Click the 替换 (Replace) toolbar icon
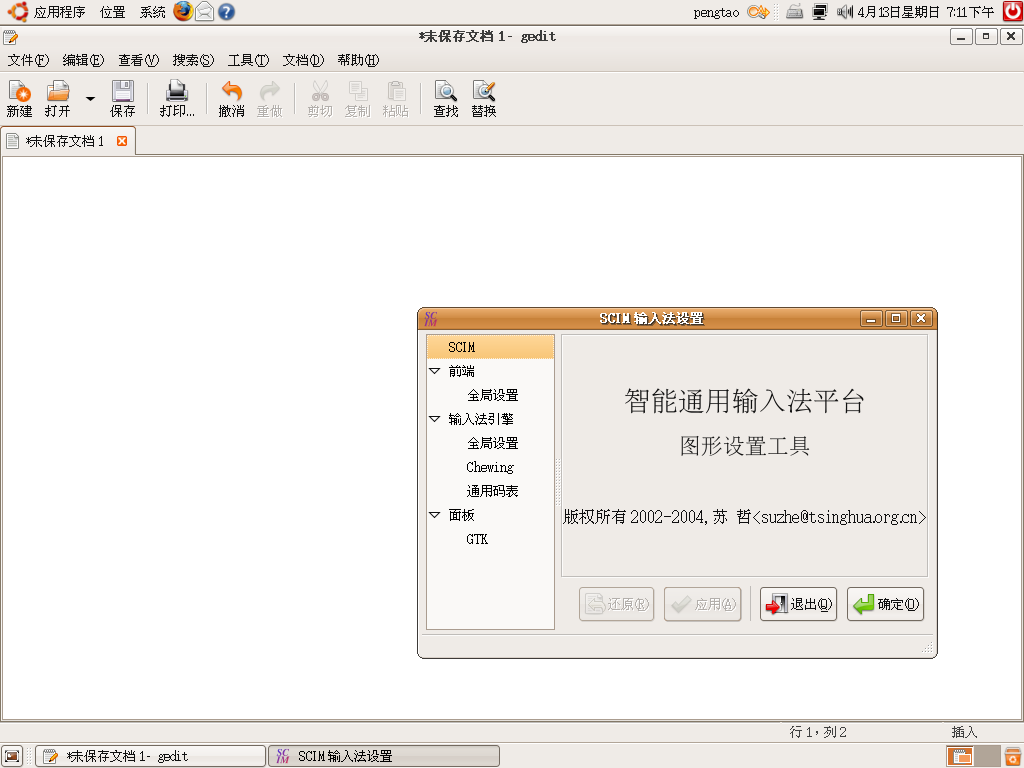1024x768 pixels. 484,99
